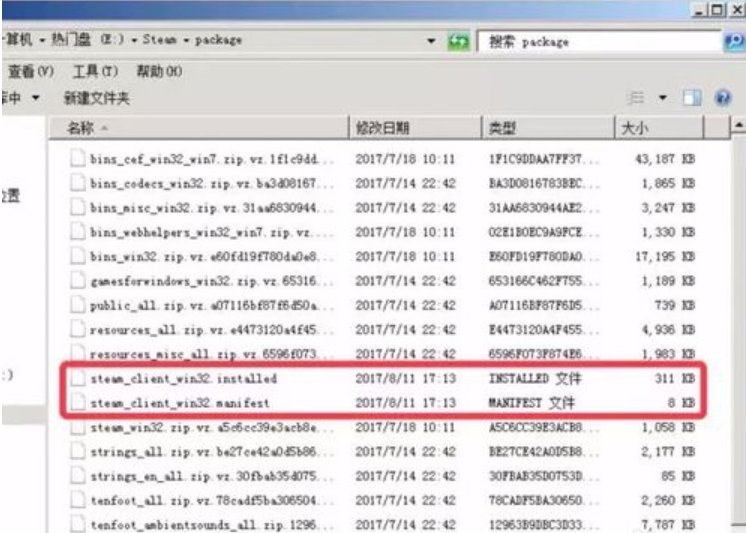Sort by the 类型 column header
746x533 pixels.
[549, 128]
